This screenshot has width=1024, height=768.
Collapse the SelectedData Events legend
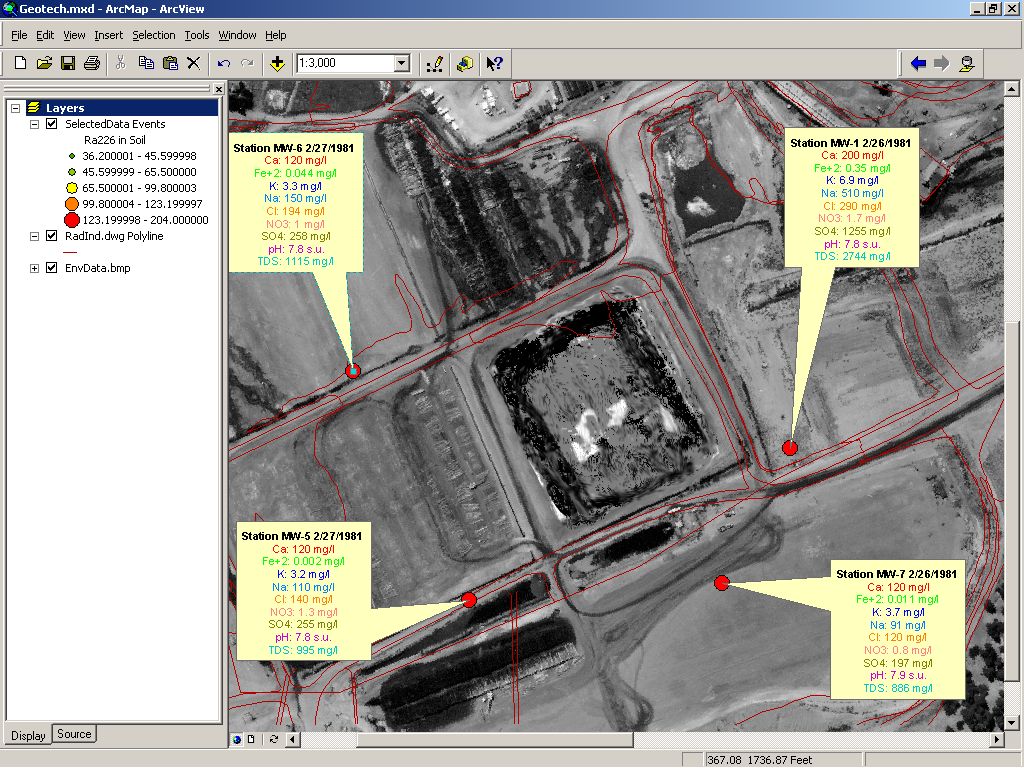tap(35, 124)
